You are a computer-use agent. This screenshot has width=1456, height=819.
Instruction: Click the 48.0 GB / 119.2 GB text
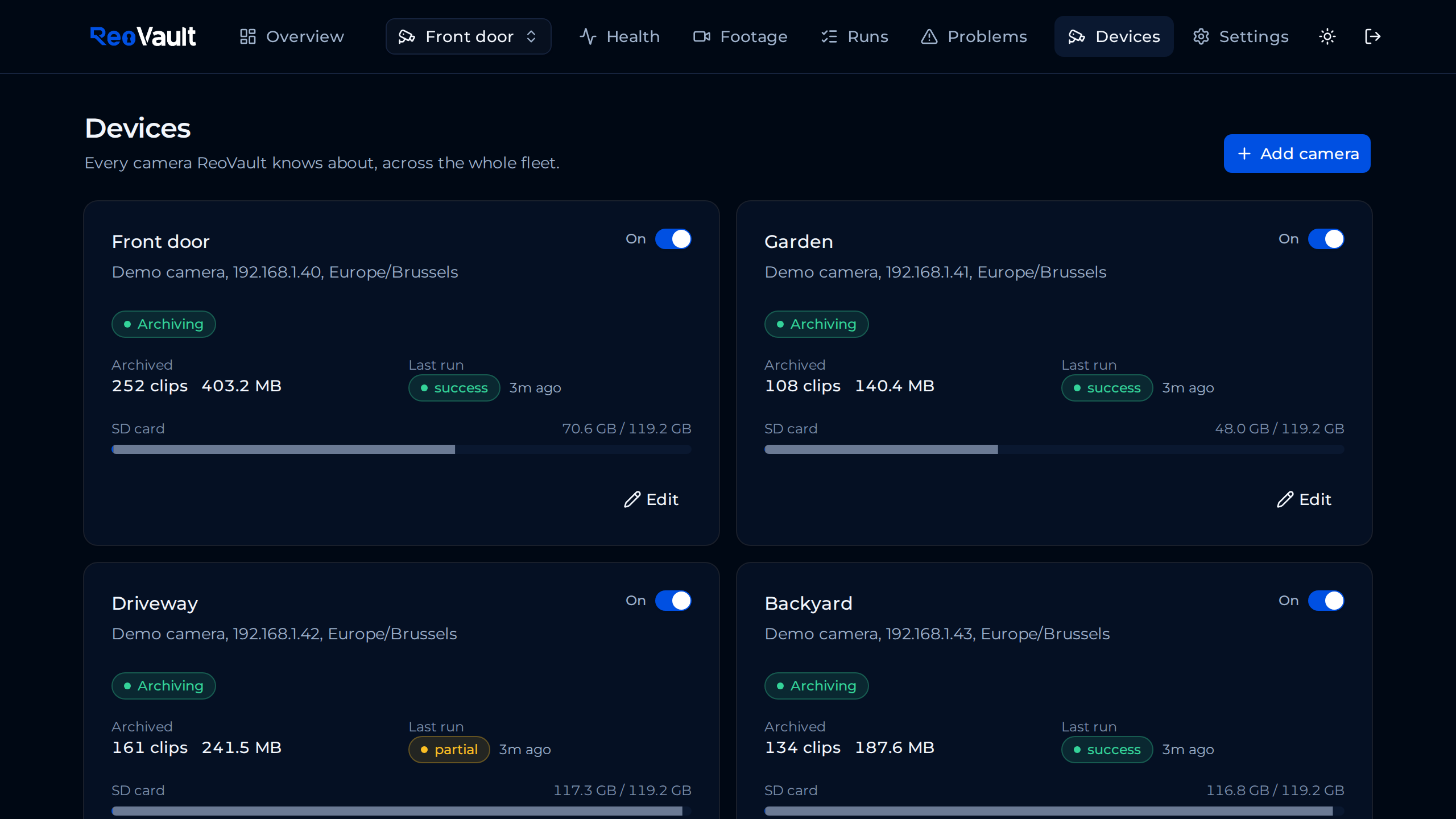(x=1280, y=429)
